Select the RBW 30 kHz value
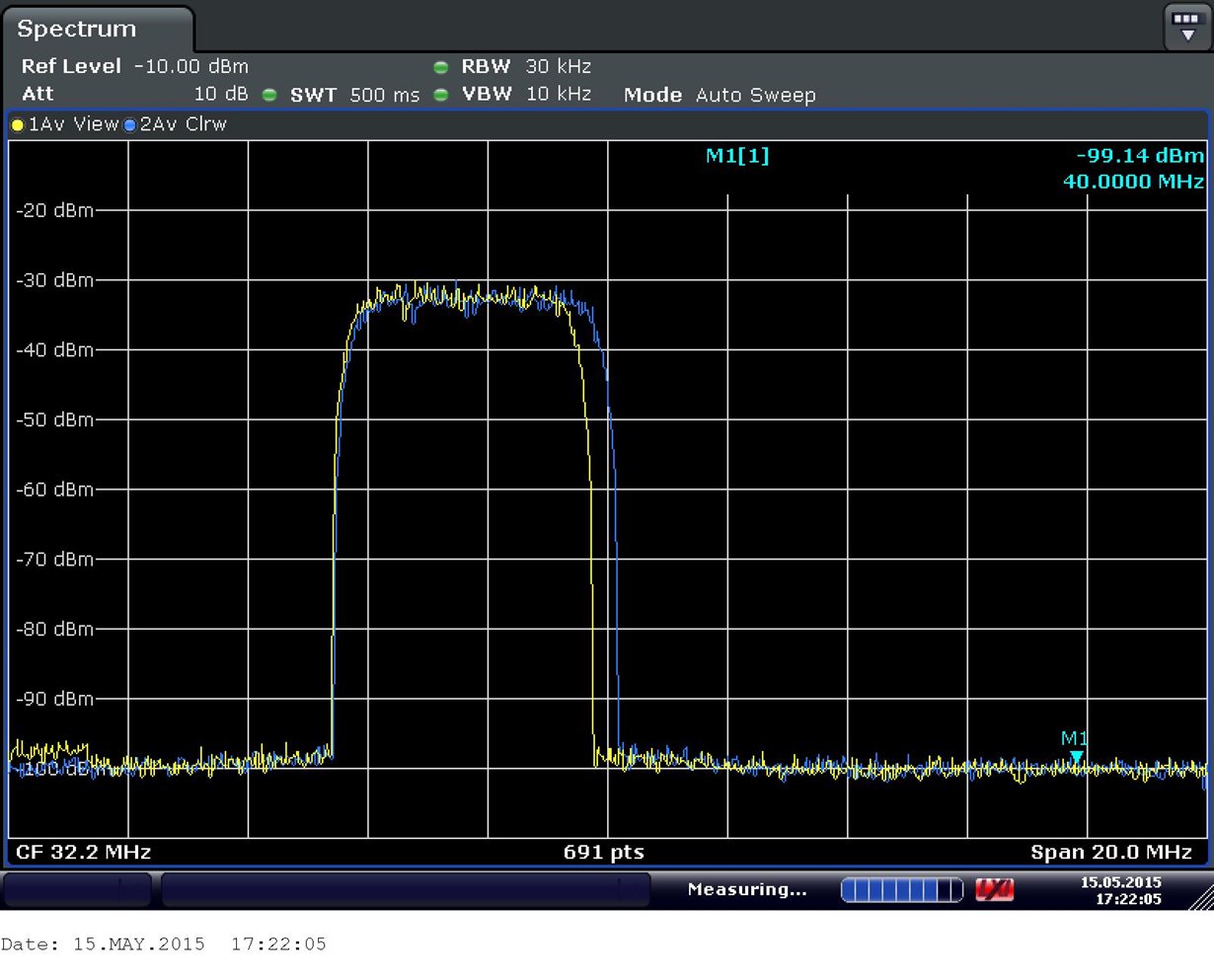The image size is (1214, 980). click(x=526, y=66)
